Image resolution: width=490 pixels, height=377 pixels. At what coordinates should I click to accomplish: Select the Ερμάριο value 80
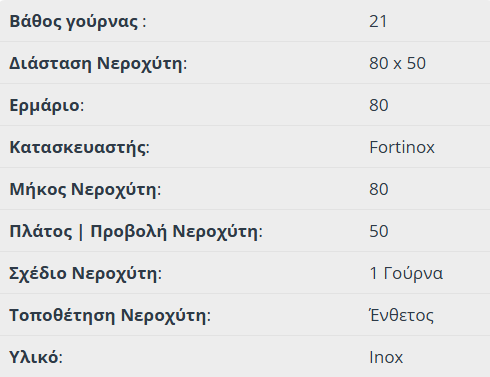coord(379,105)
